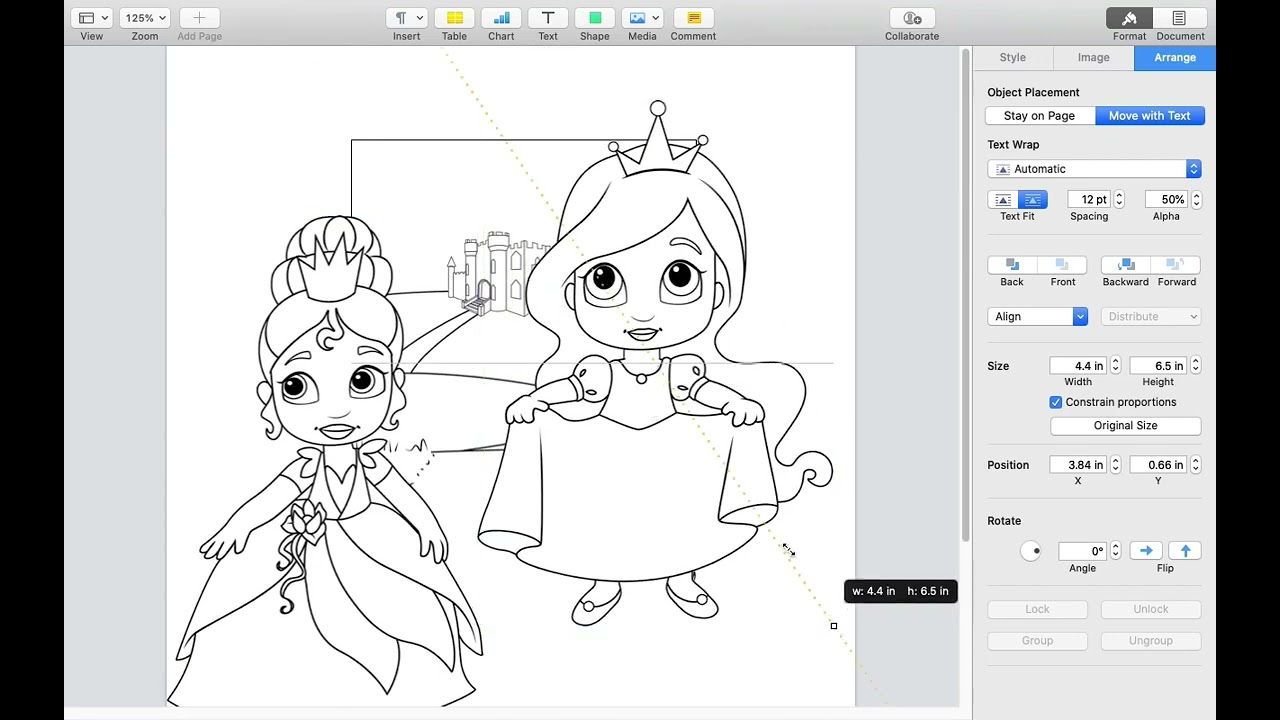
Task: Adjust the Angle stepper
Action: click(x=1115, y=551)
